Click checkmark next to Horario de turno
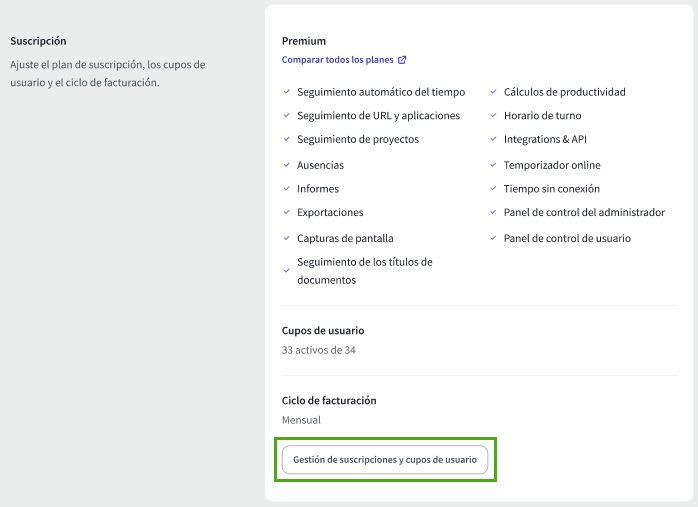This screenshot has width=698, height=507. 493,115
